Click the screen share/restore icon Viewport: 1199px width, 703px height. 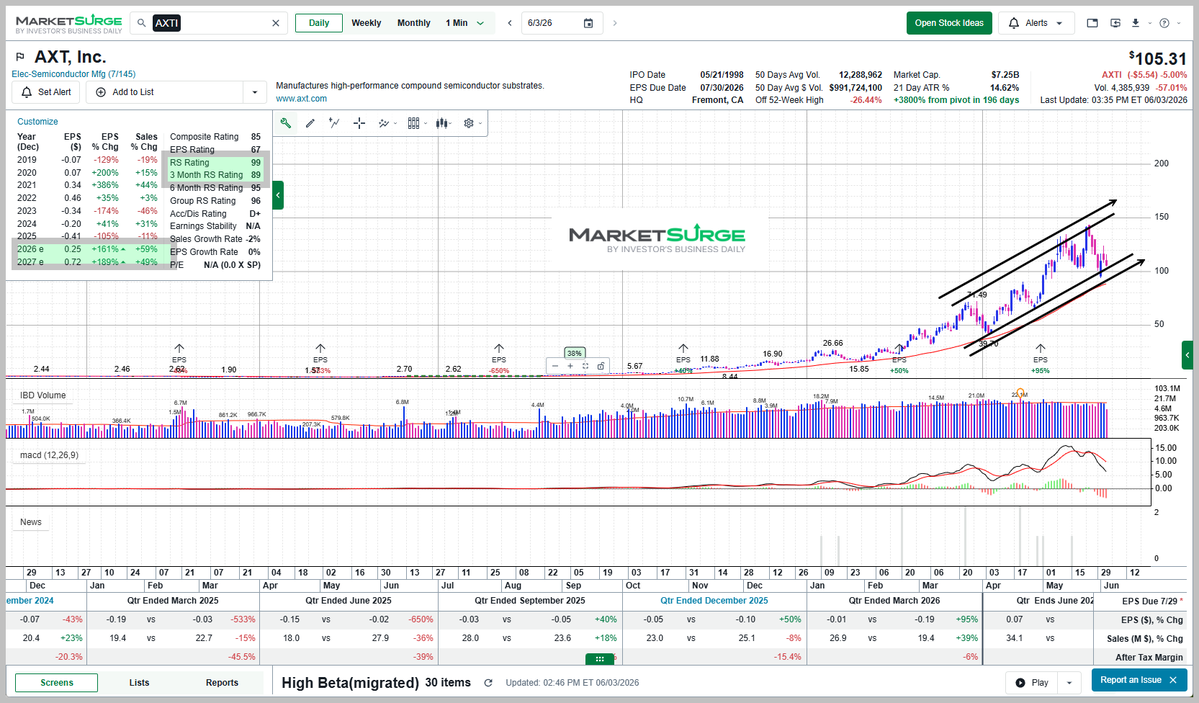pos(1115,23)
